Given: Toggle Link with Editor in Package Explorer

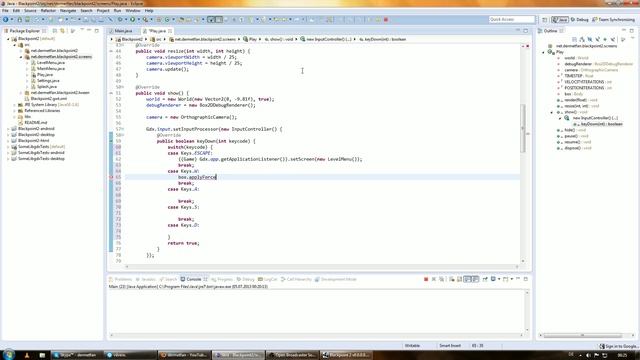Looking at the screenshot, I should [62, 31].
